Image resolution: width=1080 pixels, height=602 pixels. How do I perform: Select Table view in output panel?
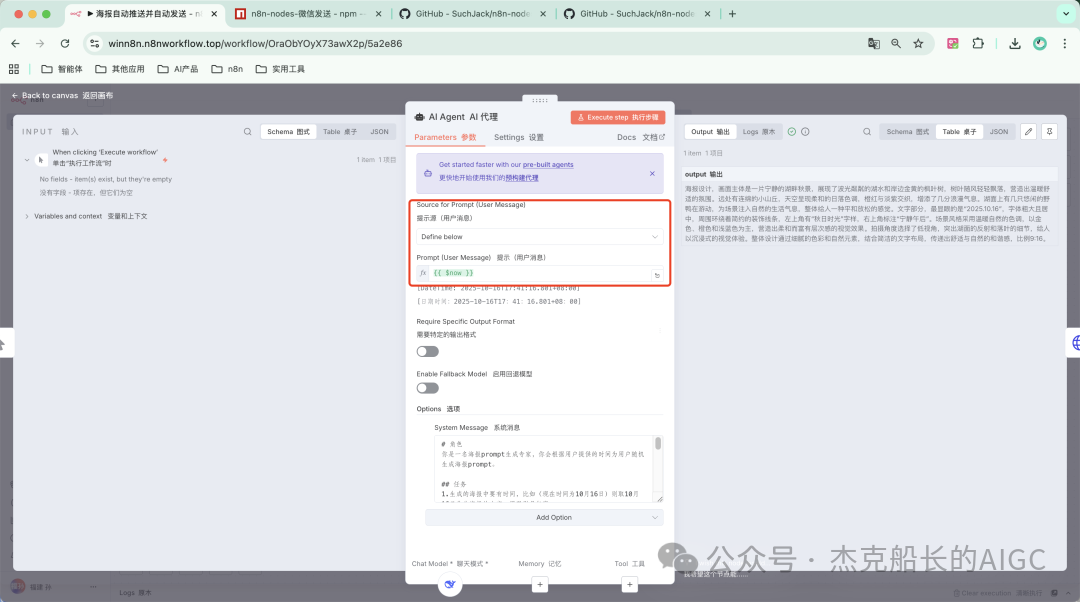pyautogui.click(x=959, y=132)
